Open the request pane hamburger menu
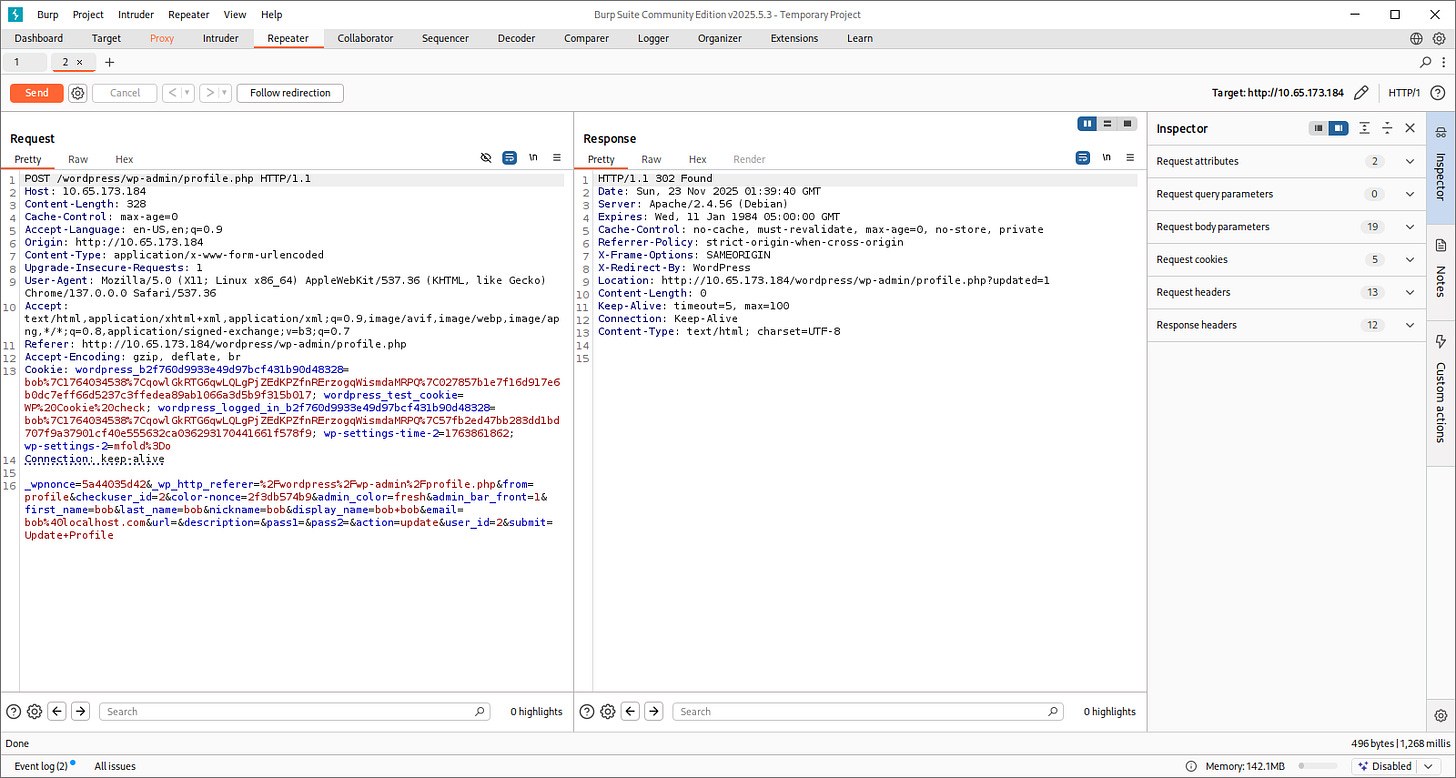The height and width of the screenshot is (778, 1456). (x=557, y=158)
